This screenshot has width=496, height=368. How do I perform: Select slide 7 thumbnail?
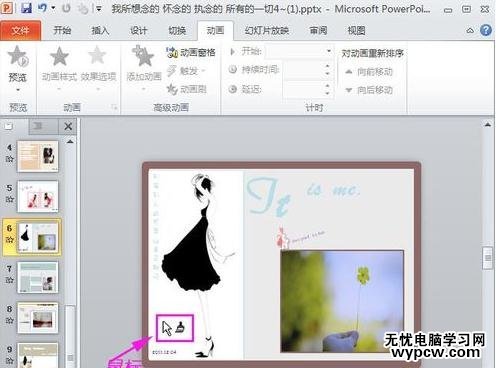[38, 277]
